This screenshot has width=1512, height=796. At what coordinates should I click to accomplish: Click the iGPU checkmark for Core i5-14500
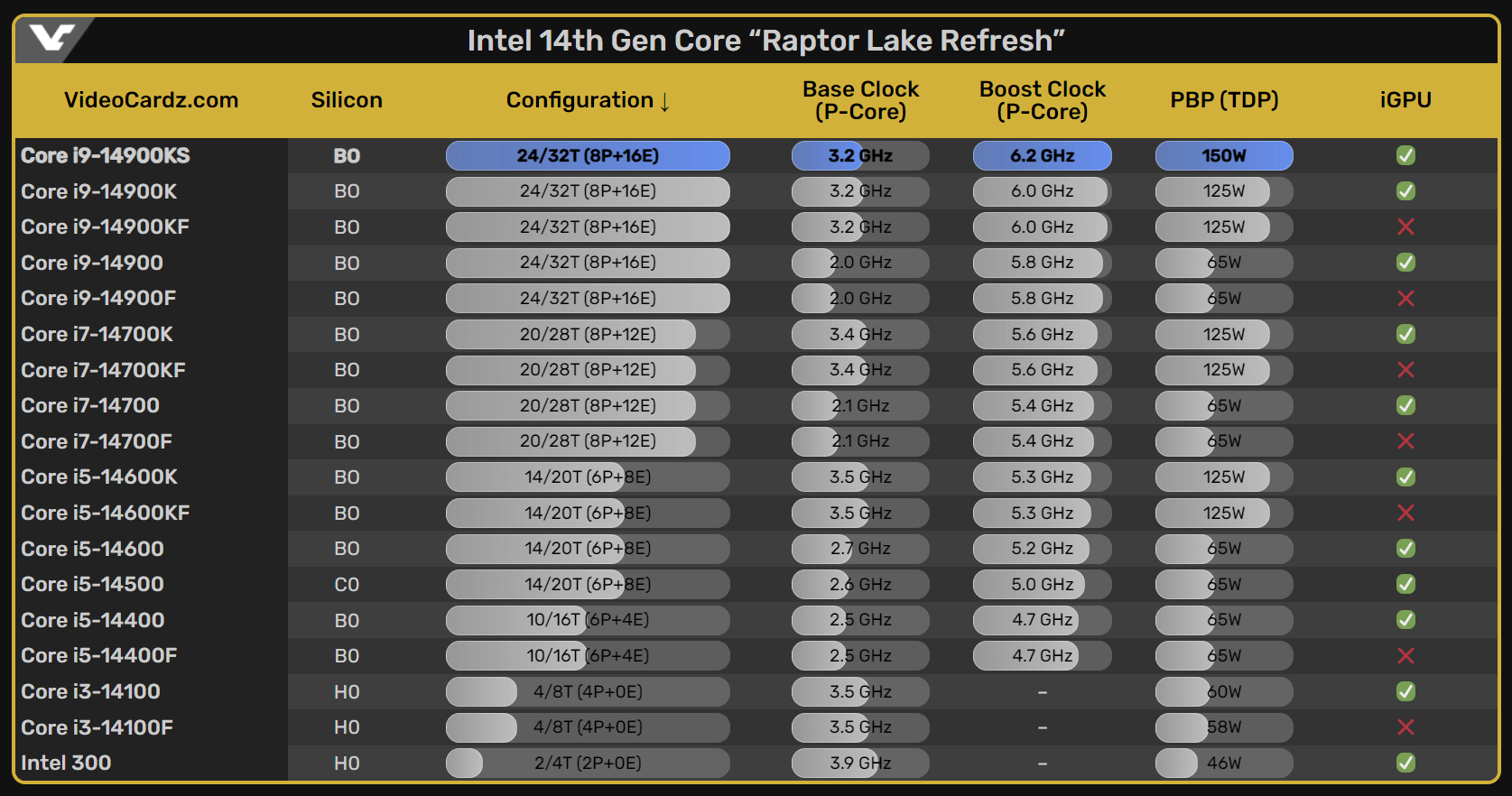click(1405, 584)
